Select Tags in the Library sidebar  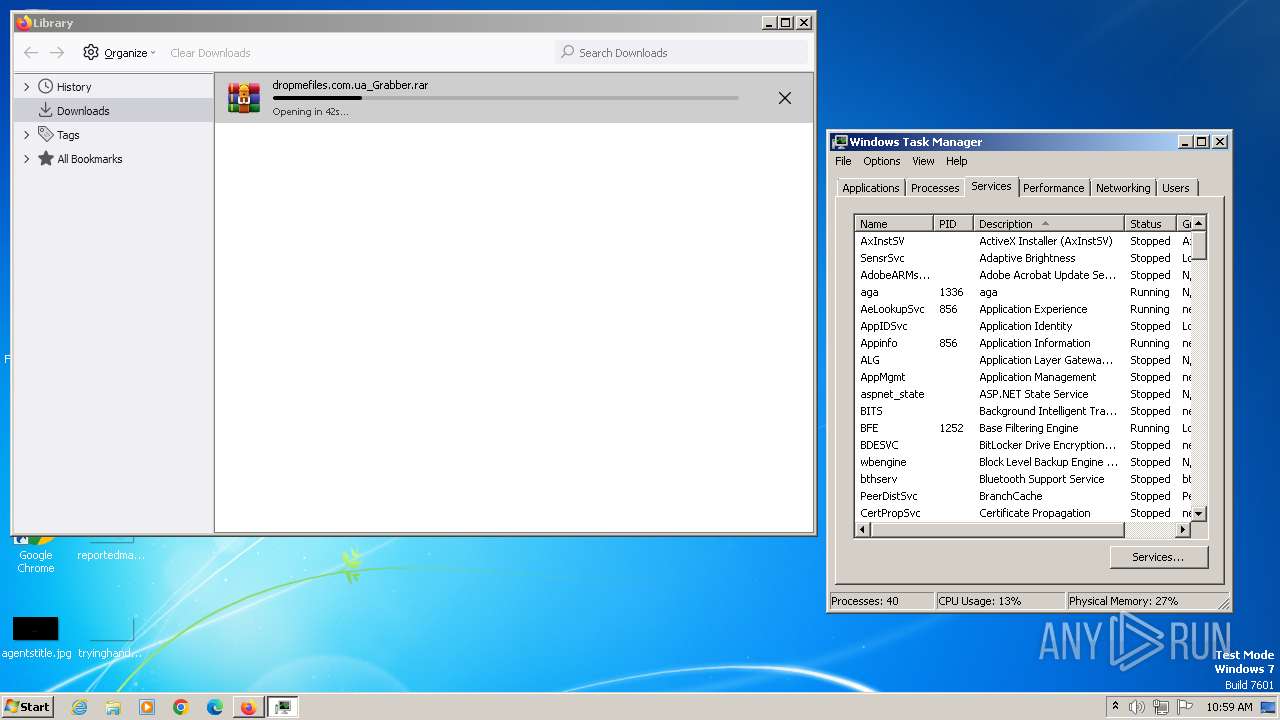pyautogui.click(x=68, y=135)
